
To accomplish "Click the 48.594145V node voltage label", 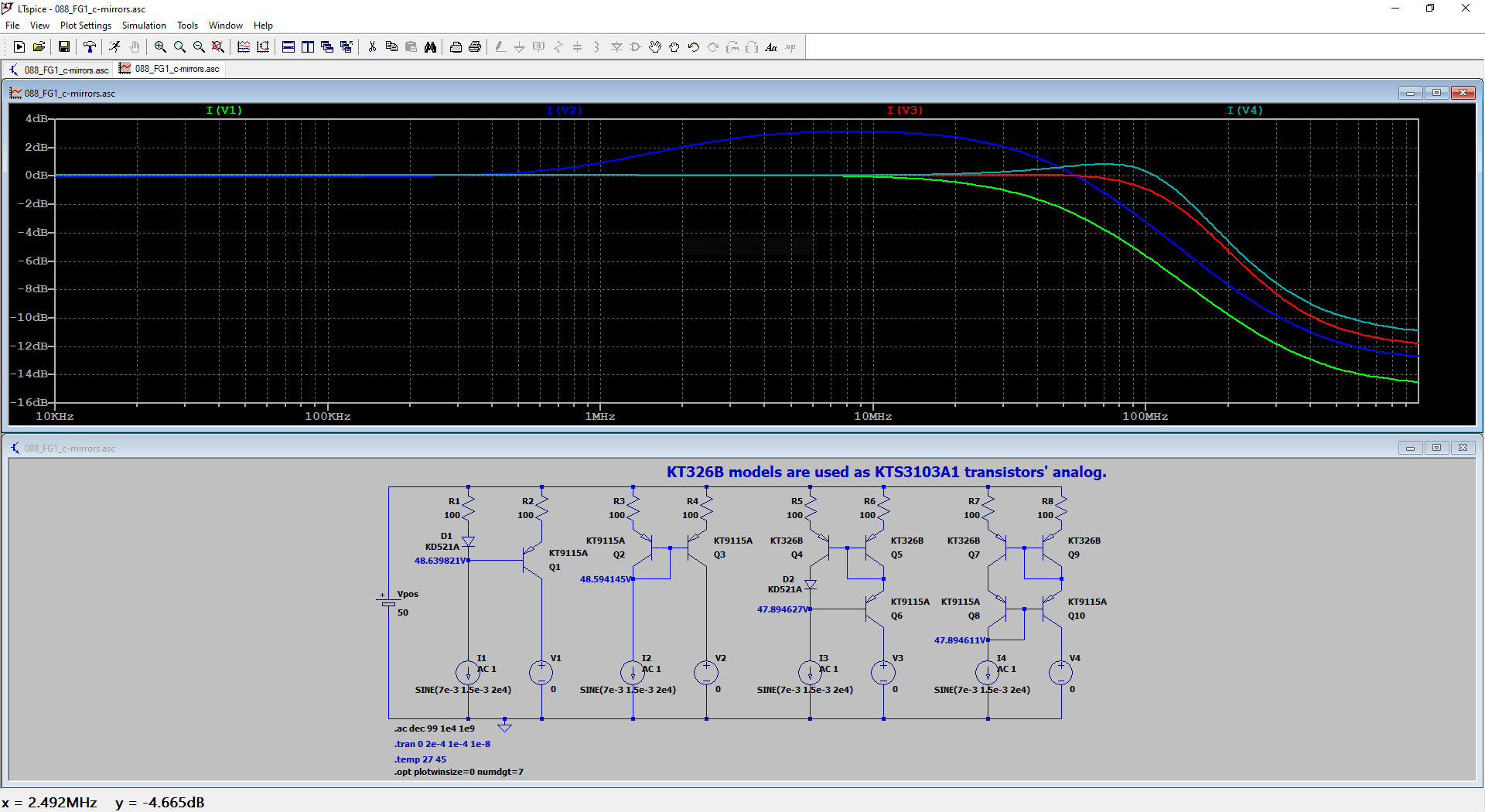I will click(x=606, y=579).
